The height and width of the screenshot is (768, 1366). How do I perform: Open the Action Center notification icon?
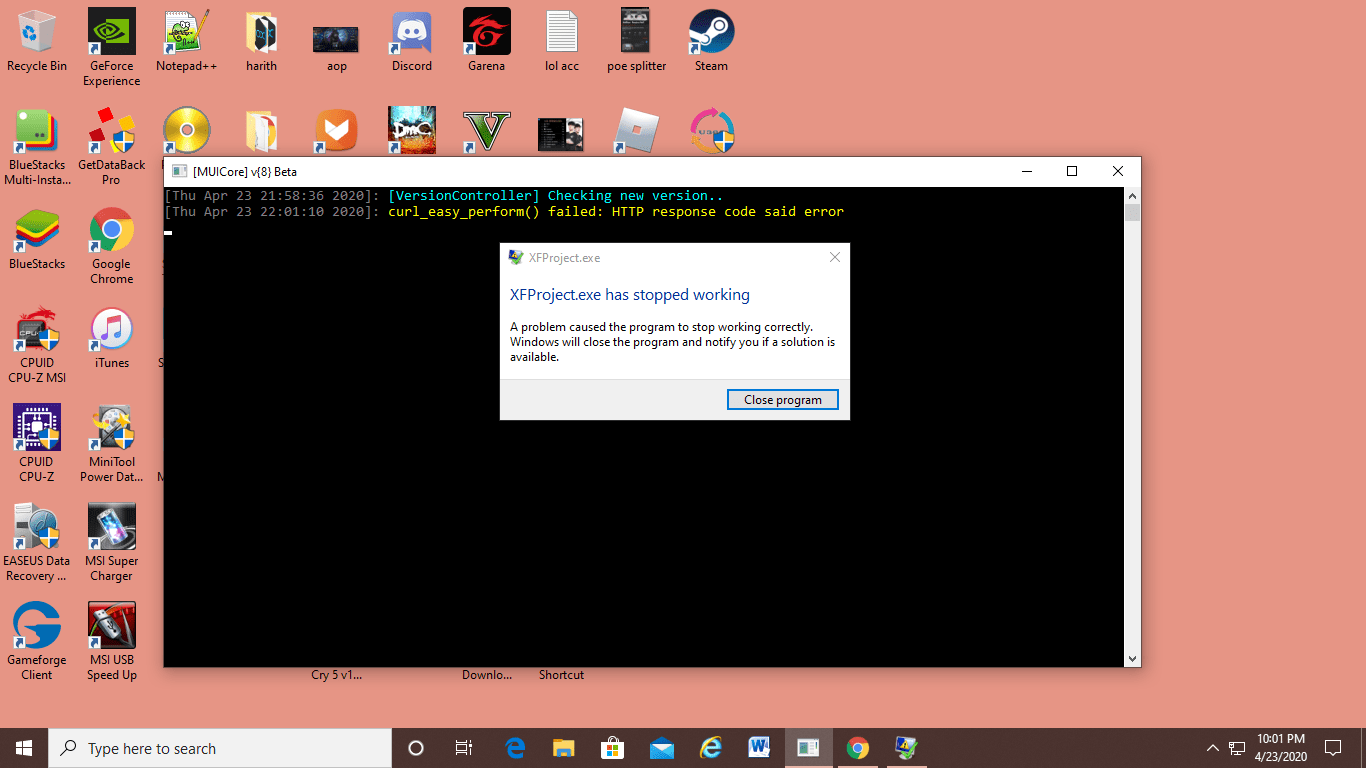[1333, 748]
